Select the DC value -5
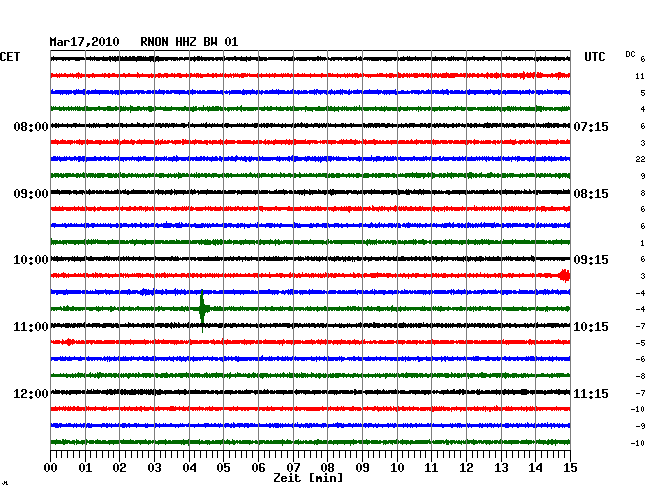650x494 pixels. pos(640,343)
